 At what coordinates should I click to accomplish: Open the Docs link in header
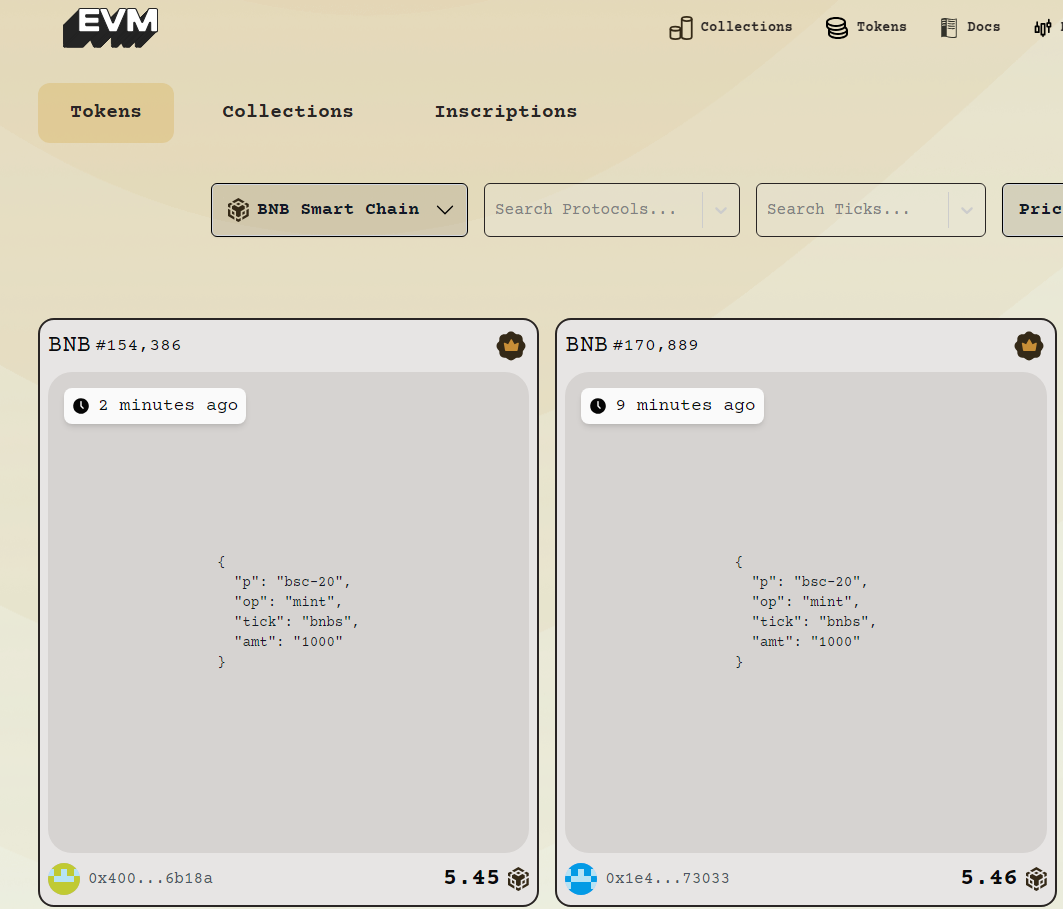983,26
